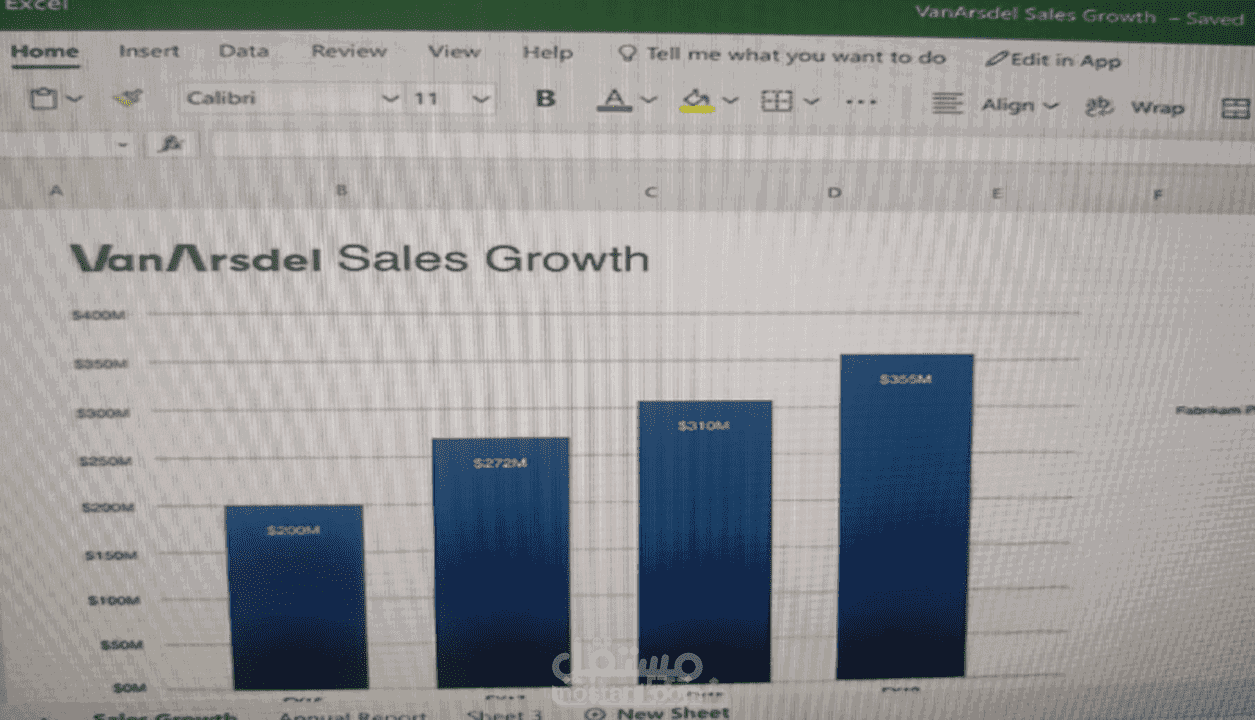Click the merge cells icon at ribbon edge
The height and width of the screenshot is (720, 1255).
coord(1237,109)
